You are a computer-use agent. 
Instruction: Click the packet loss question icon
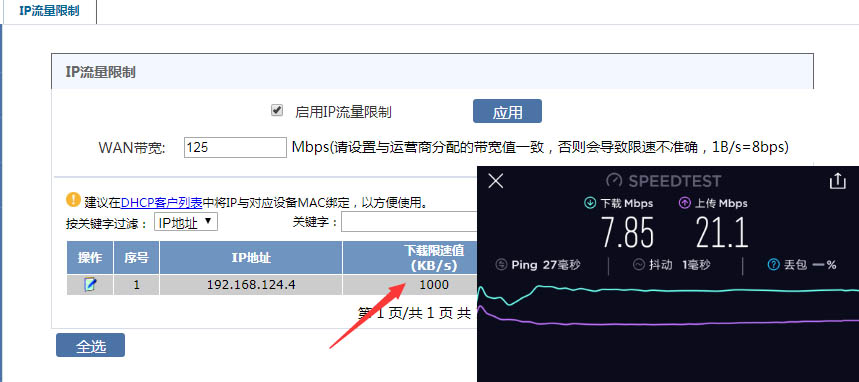tap(774, 265)
